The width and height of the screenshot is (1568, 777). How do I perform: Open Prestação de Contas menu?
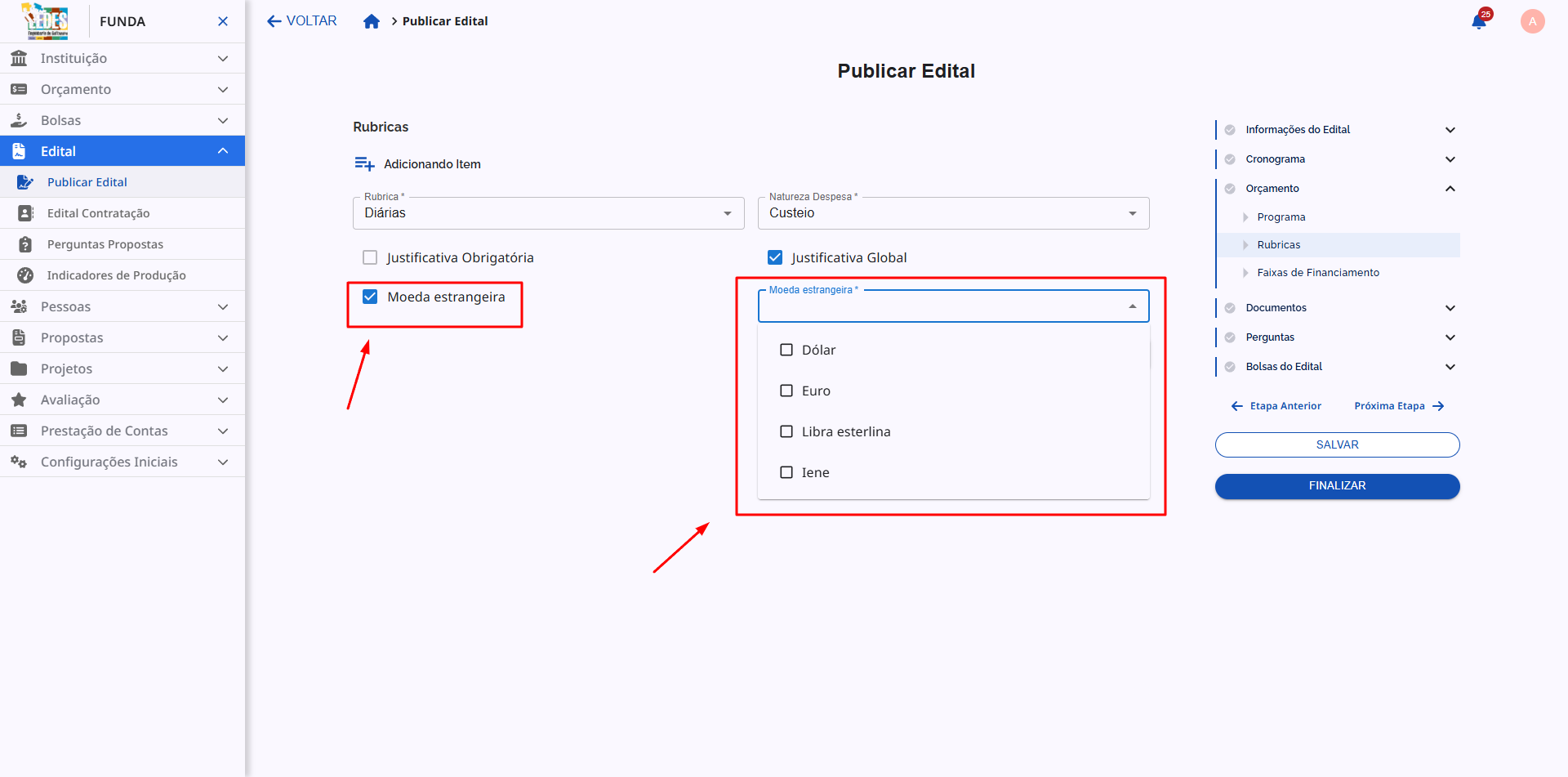pyautogui.click(x=105, y=431)
